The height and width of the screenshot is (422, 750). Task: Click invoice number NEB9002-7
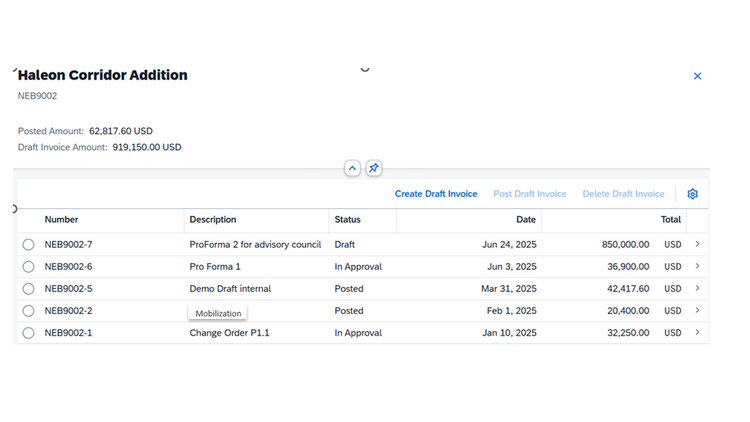coord(68,244)
